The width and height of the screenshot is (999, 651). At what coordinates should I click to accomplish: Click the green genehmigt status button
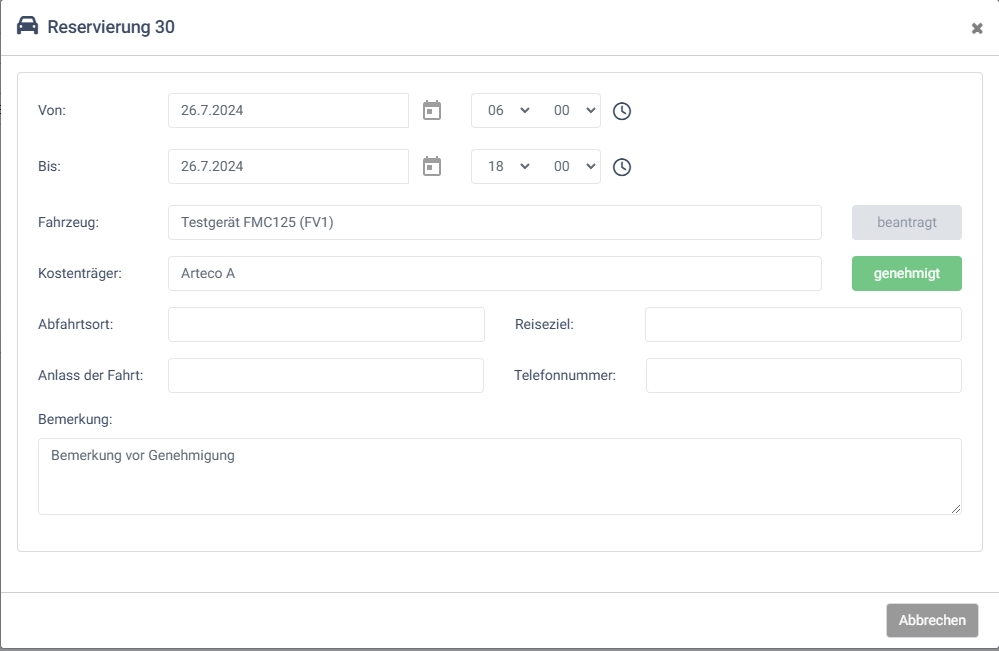pos(906,273)
